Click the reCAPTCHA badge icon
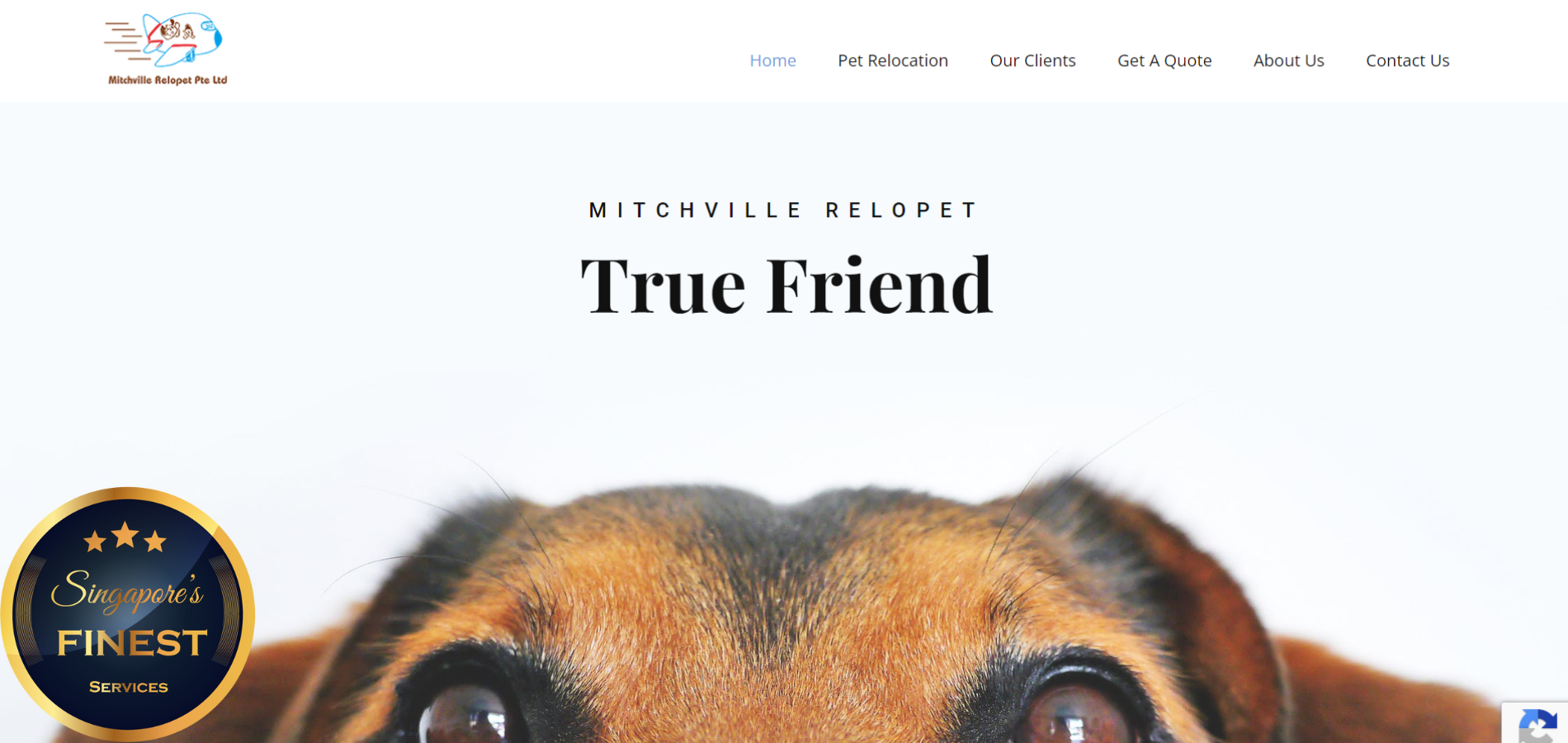Viewport: 1568px width, 743px height. click(x=1536, y=725)
